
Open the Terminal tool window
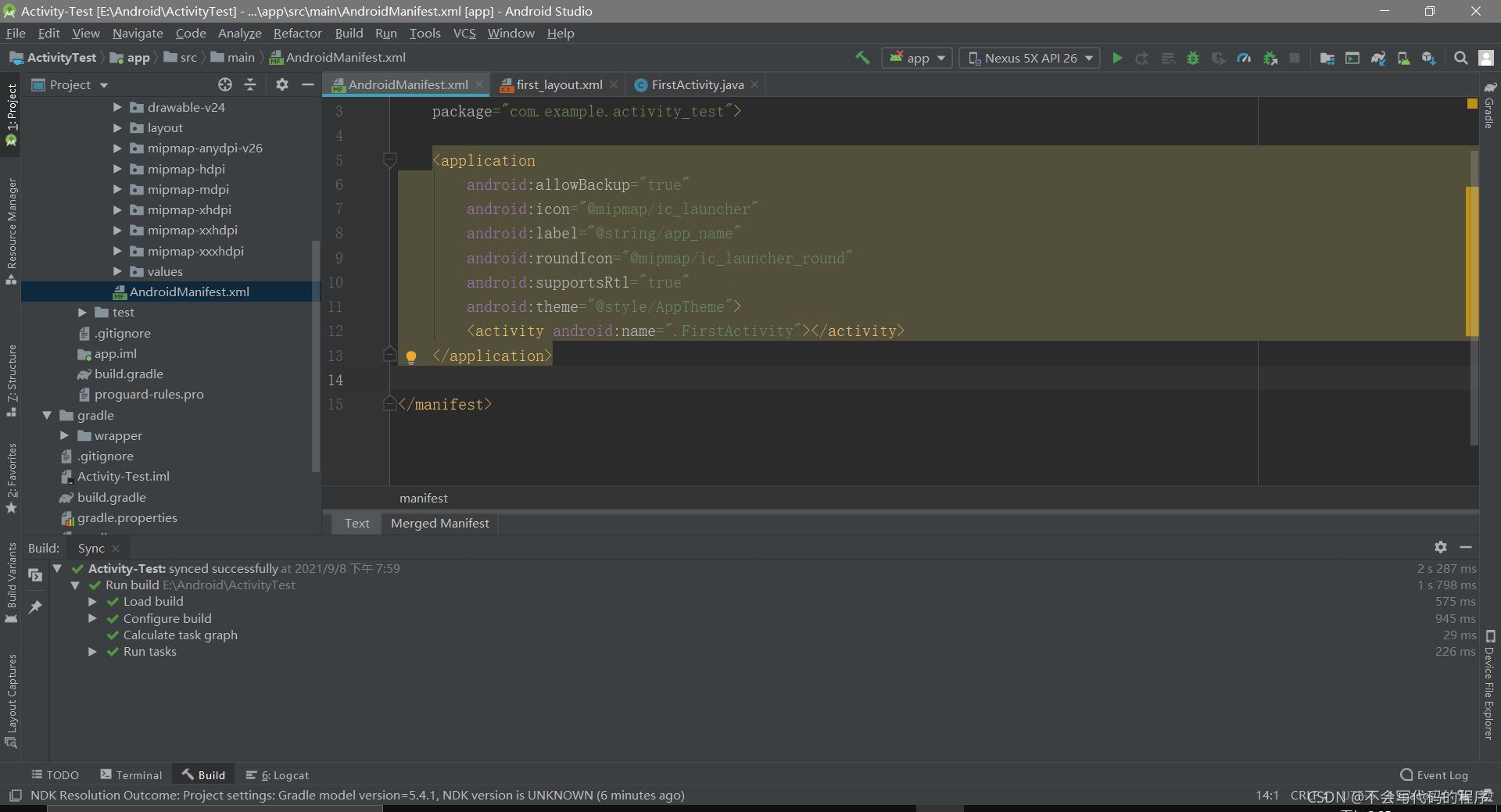(131, 774)
